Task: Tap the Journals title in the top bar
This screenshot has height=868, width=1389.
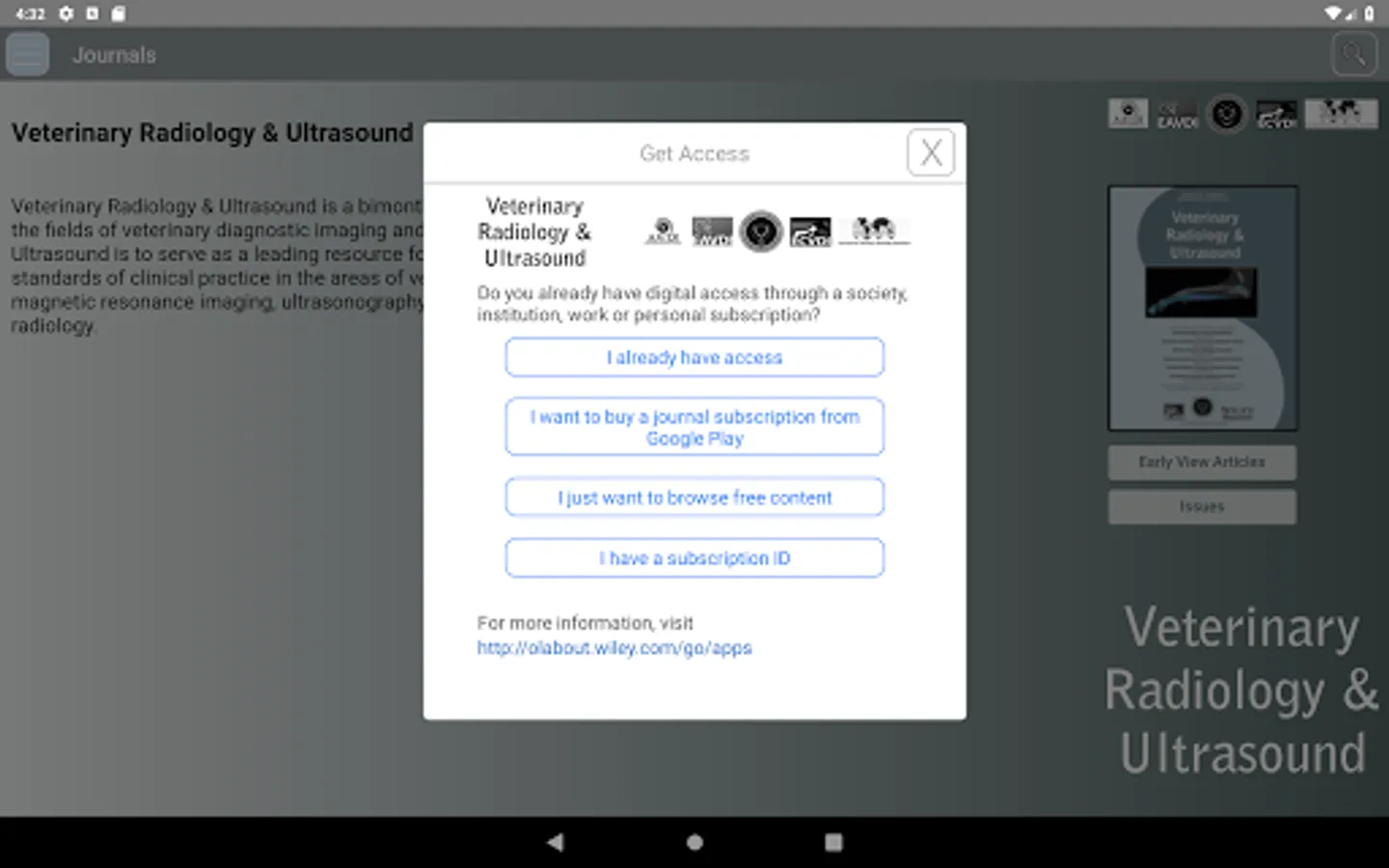Action: point(114,55)
